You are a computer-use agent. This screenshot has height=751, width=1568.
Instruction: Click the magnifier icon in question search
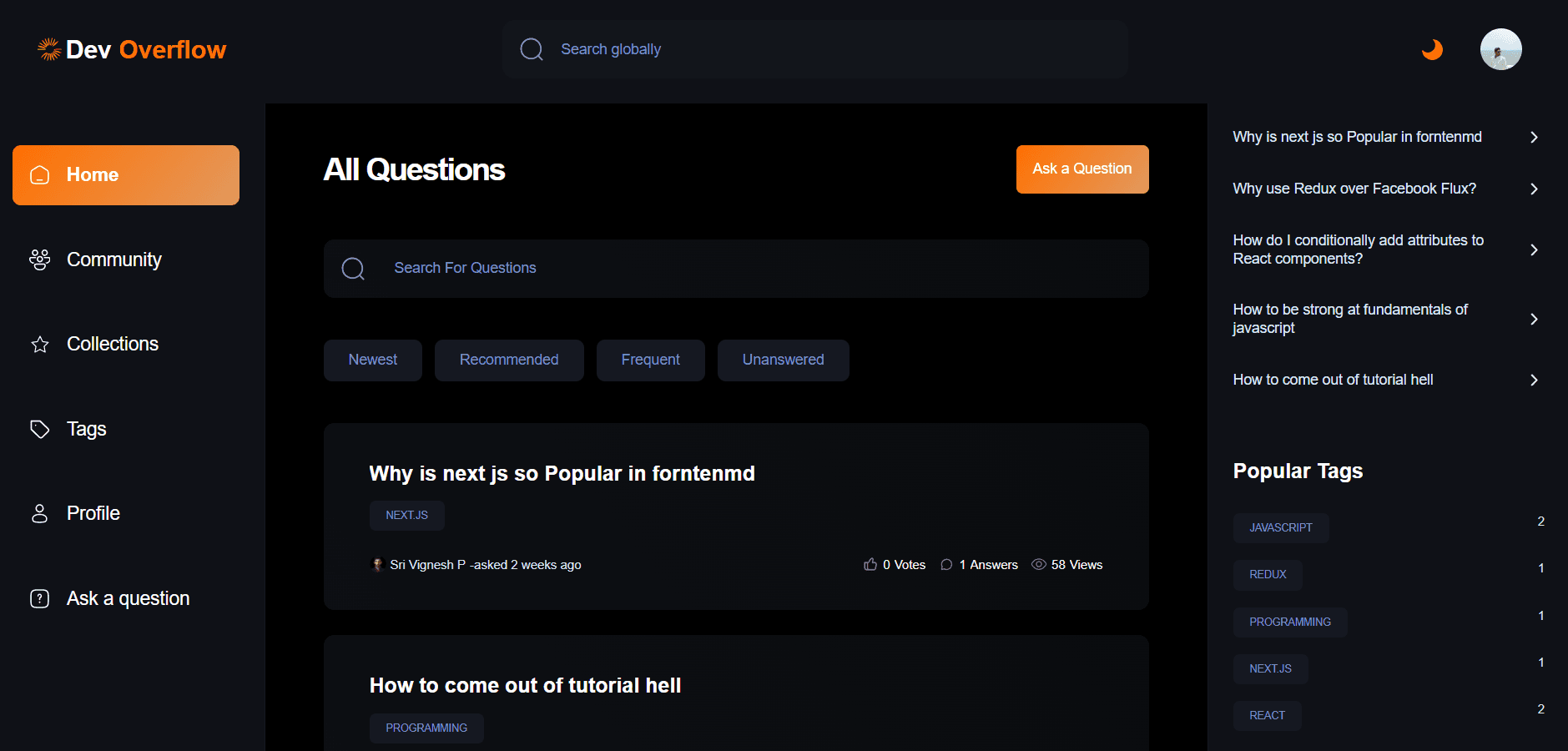coord(353,268)
